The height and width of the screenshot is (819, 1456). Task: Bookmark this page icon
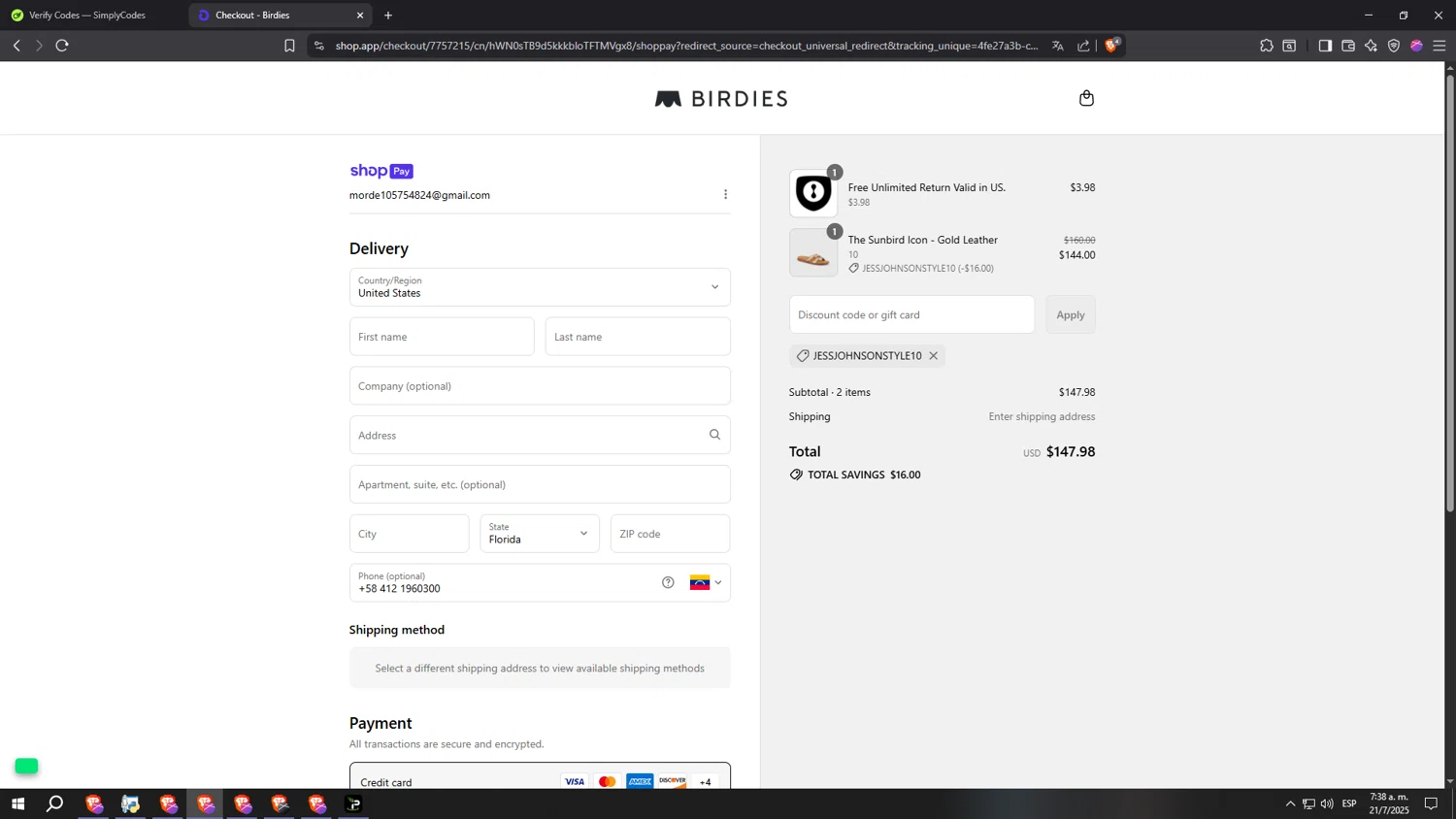click(289, 46)
